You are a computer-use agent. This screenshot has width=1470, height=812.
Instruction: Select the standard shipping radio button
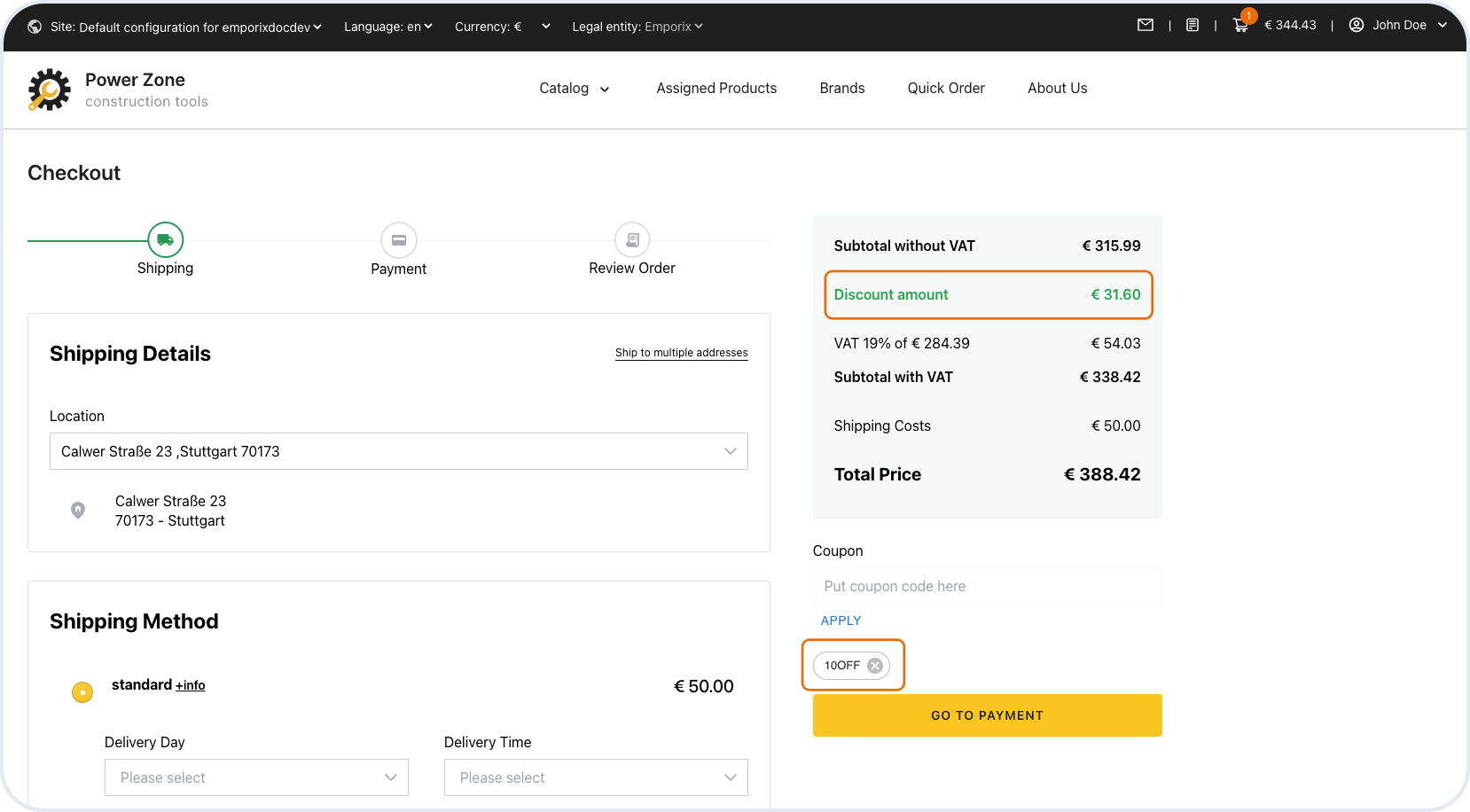click(x=82, y=691)
